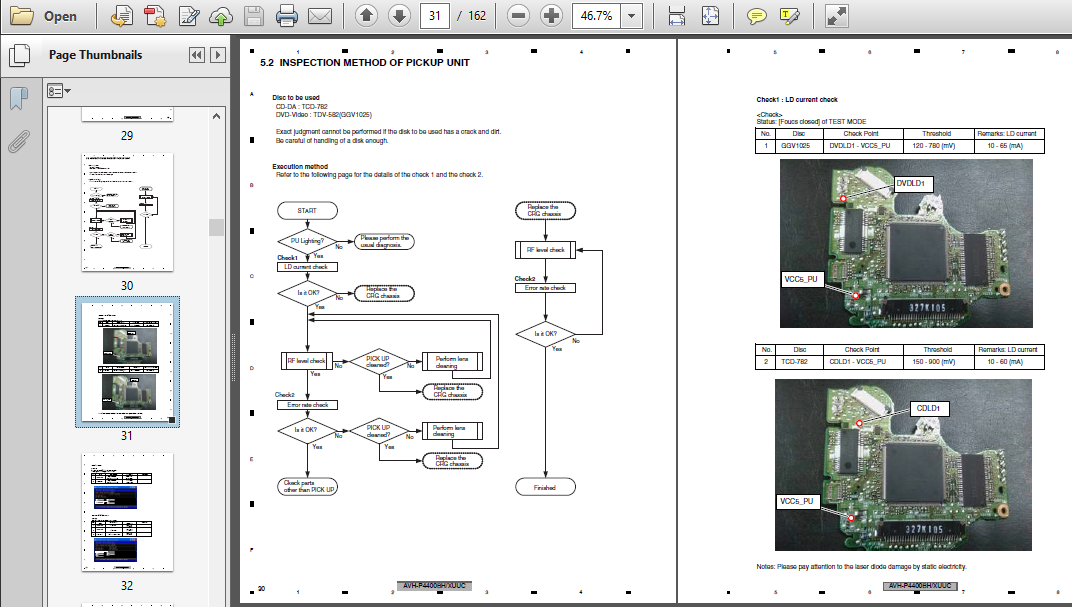
Task: Click the 'Disc to be used' text
Action: (x=295, y=98)
